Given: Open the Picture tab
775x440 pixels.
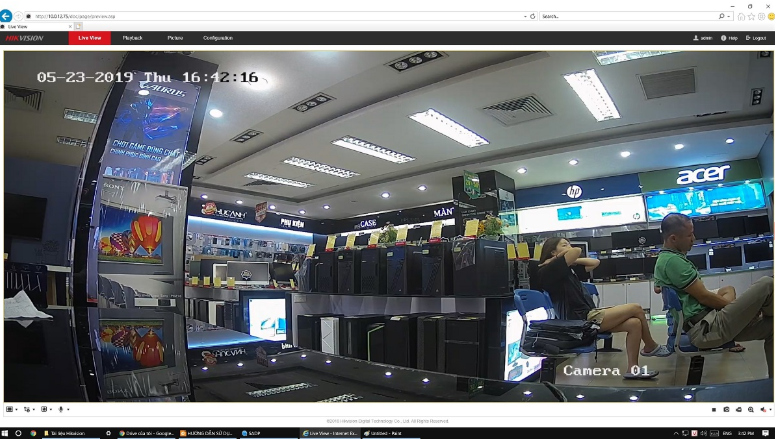Looking at the screenshot, I should click(175, 38).
